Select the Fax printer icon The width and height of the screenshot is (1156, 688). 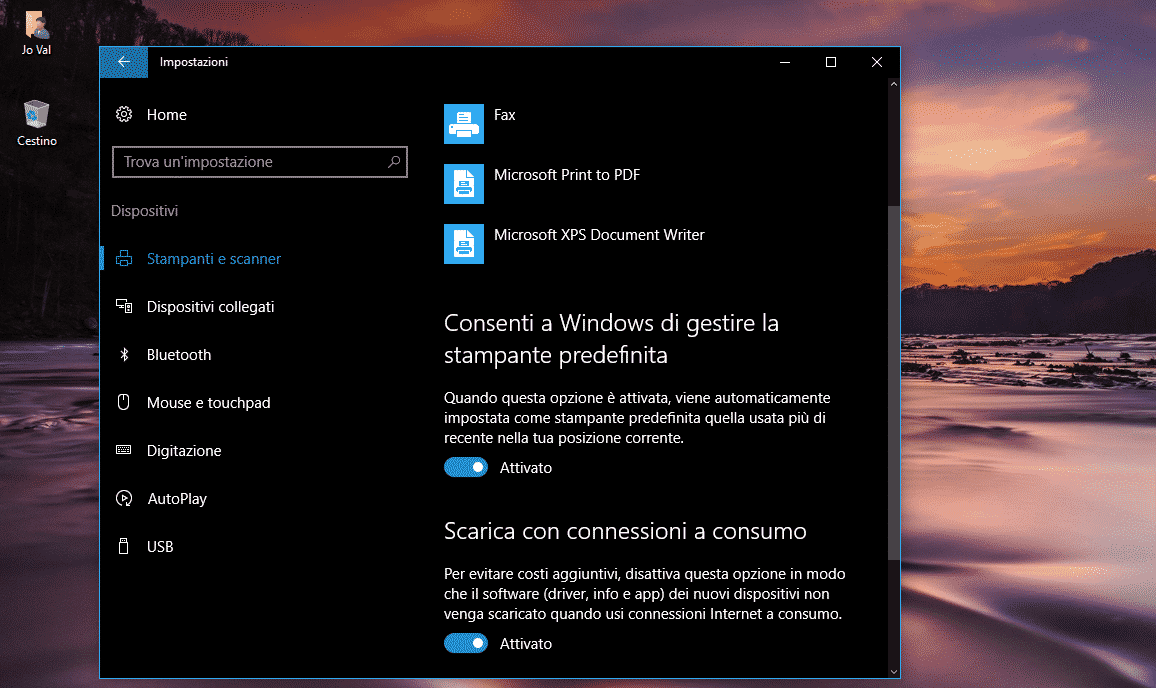pyautogui.click(x=464, y=124)
